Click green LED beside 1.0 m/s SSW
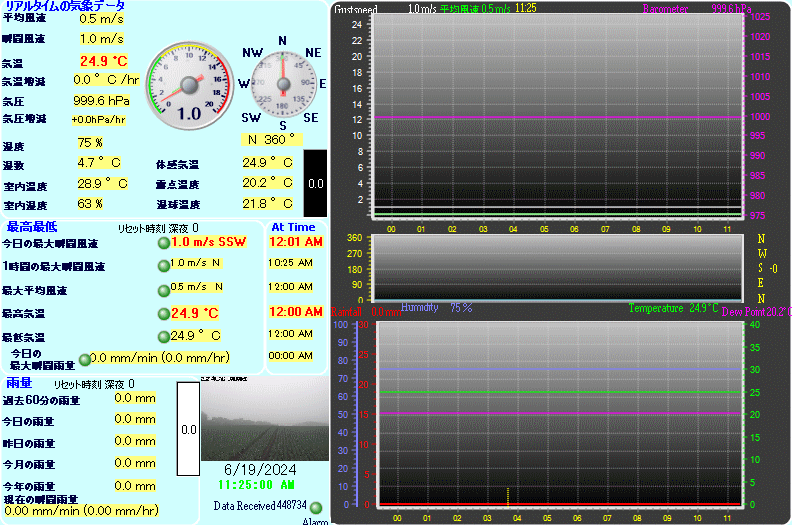This screenshot has height=525, width=792. [x=163, y=242]
